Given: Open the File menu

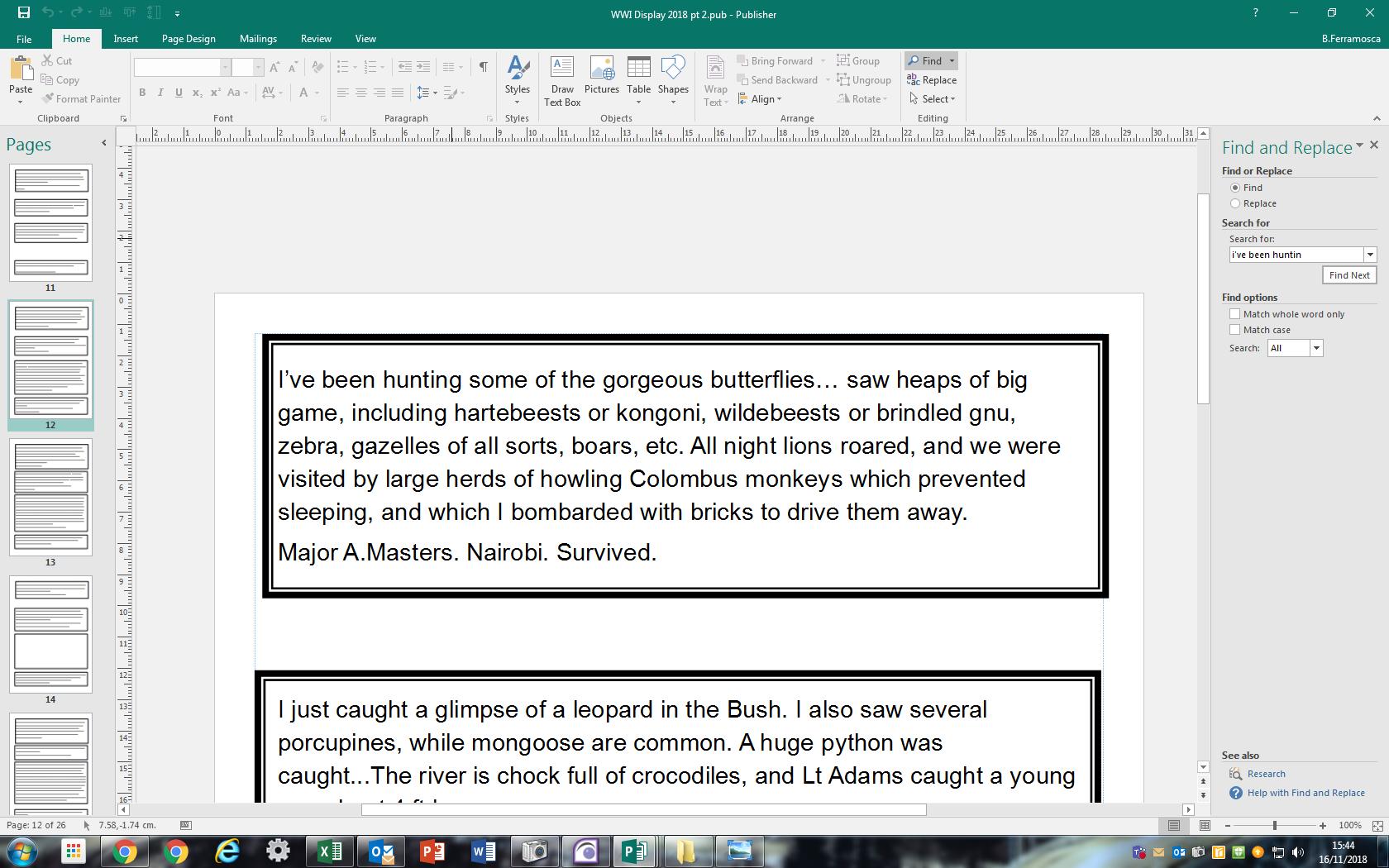Looking at the screenshot, I should 24,39.
